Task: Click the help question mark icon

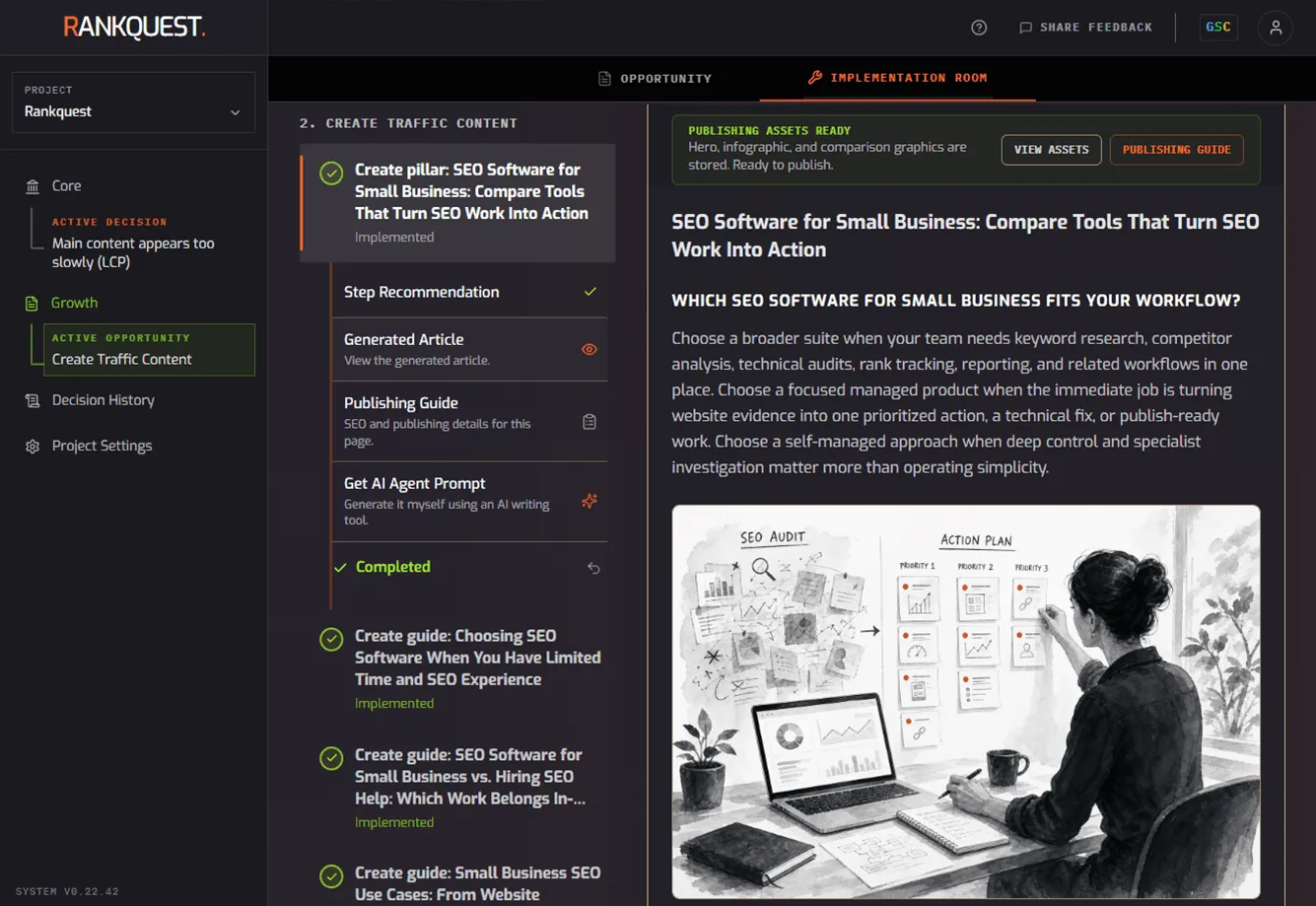Action: (x=979, y=28)
